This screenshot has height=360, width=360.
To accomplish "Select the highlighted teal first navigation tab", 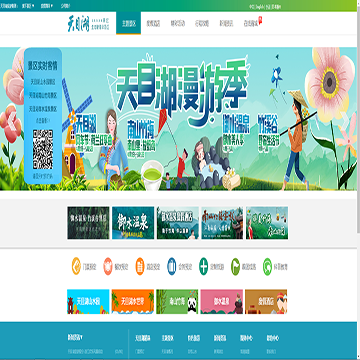I will pyautogui.click(x=129, y=23).
